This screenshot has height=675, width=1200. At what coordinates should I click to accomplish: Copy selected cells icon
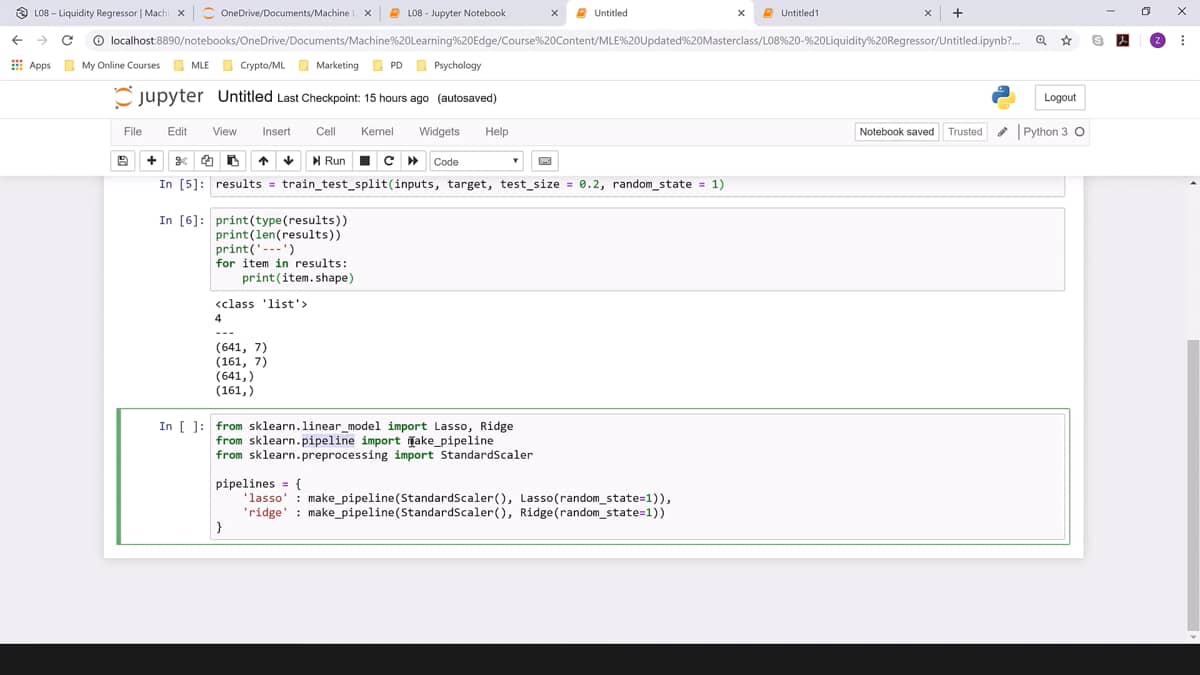coord(207,161)
